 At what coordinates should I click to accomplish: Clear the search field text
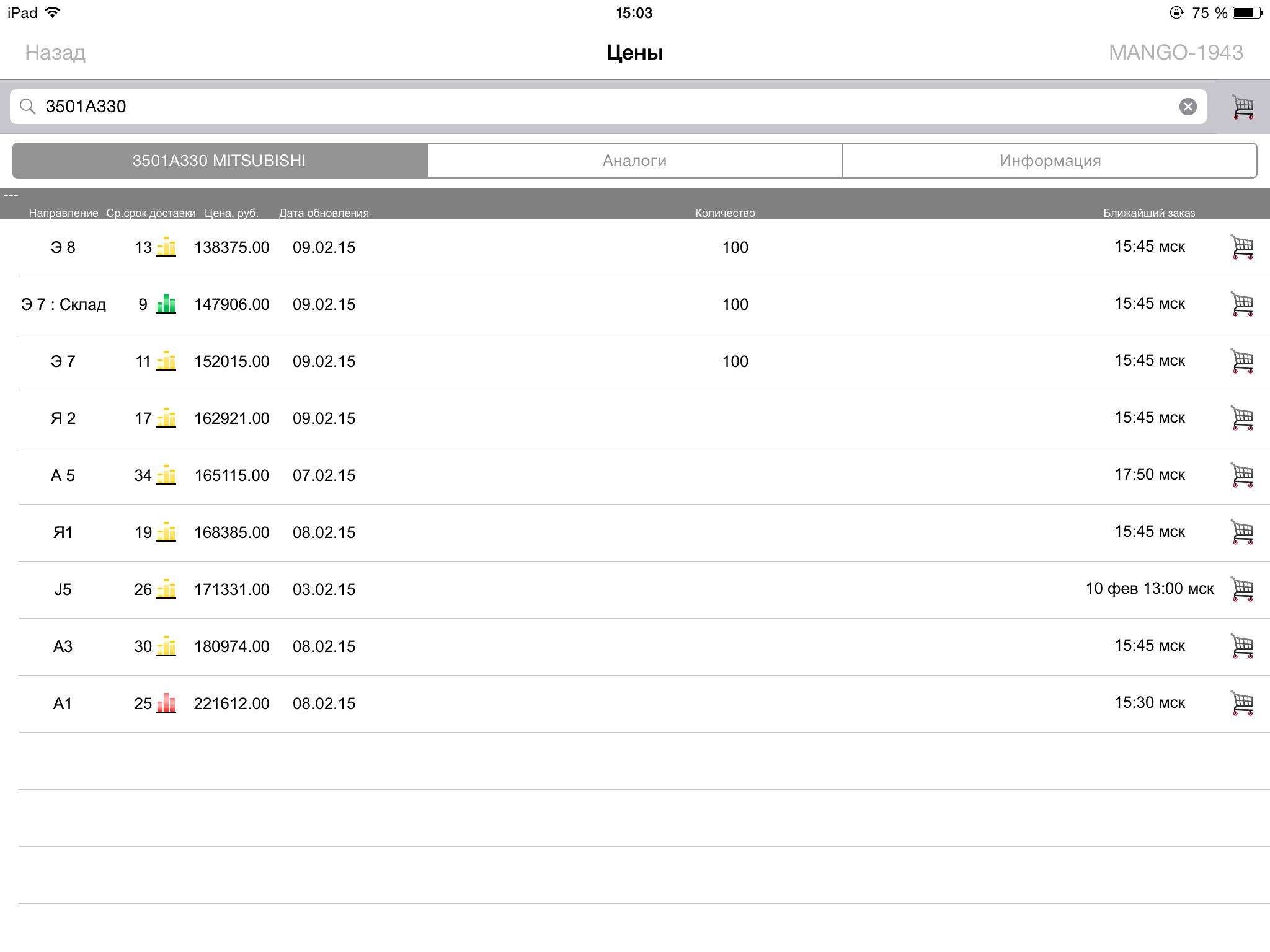(x=1188, y=107)
